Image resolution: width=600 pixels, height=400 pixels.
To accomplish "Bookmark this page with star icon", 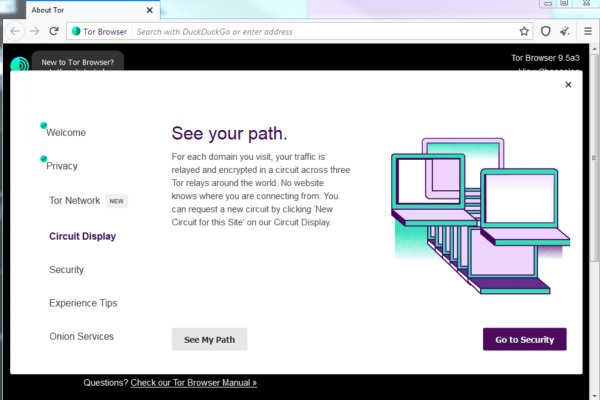I will click(x=524, y=31).
